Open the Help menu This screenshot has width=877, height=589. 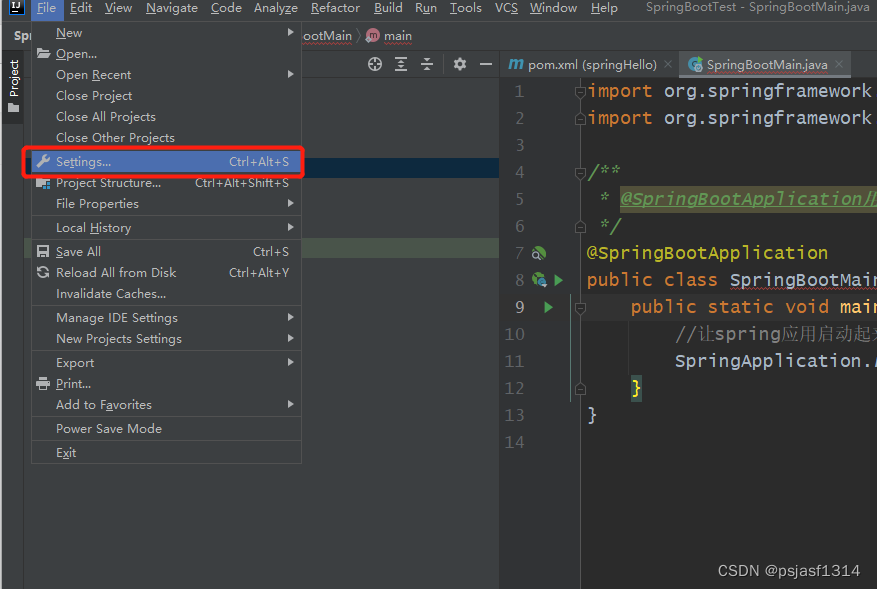(604, 8)
